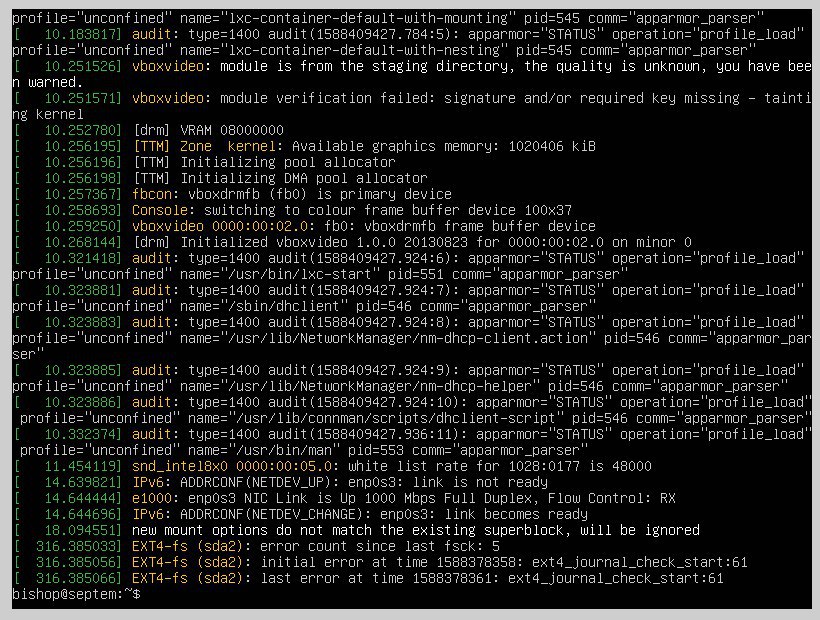Click "1000 Mbps Full Duplex" text
The width and height of the screenshot is (820, 620).
(x=452, y=498)
